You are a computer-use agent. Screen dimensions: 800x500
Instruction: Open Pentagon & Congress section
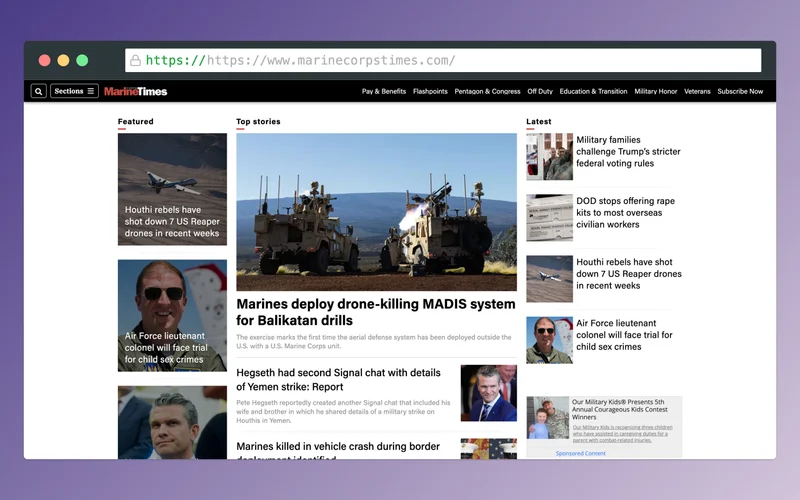click(487, 91)
